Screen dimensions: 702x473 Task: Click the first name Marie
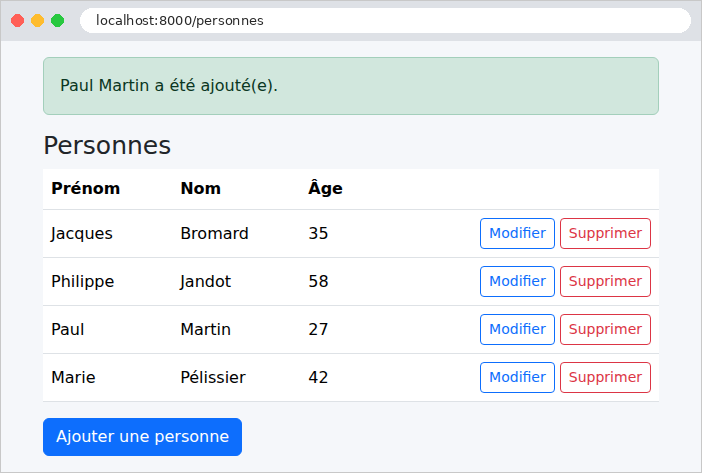pos(73,377)
